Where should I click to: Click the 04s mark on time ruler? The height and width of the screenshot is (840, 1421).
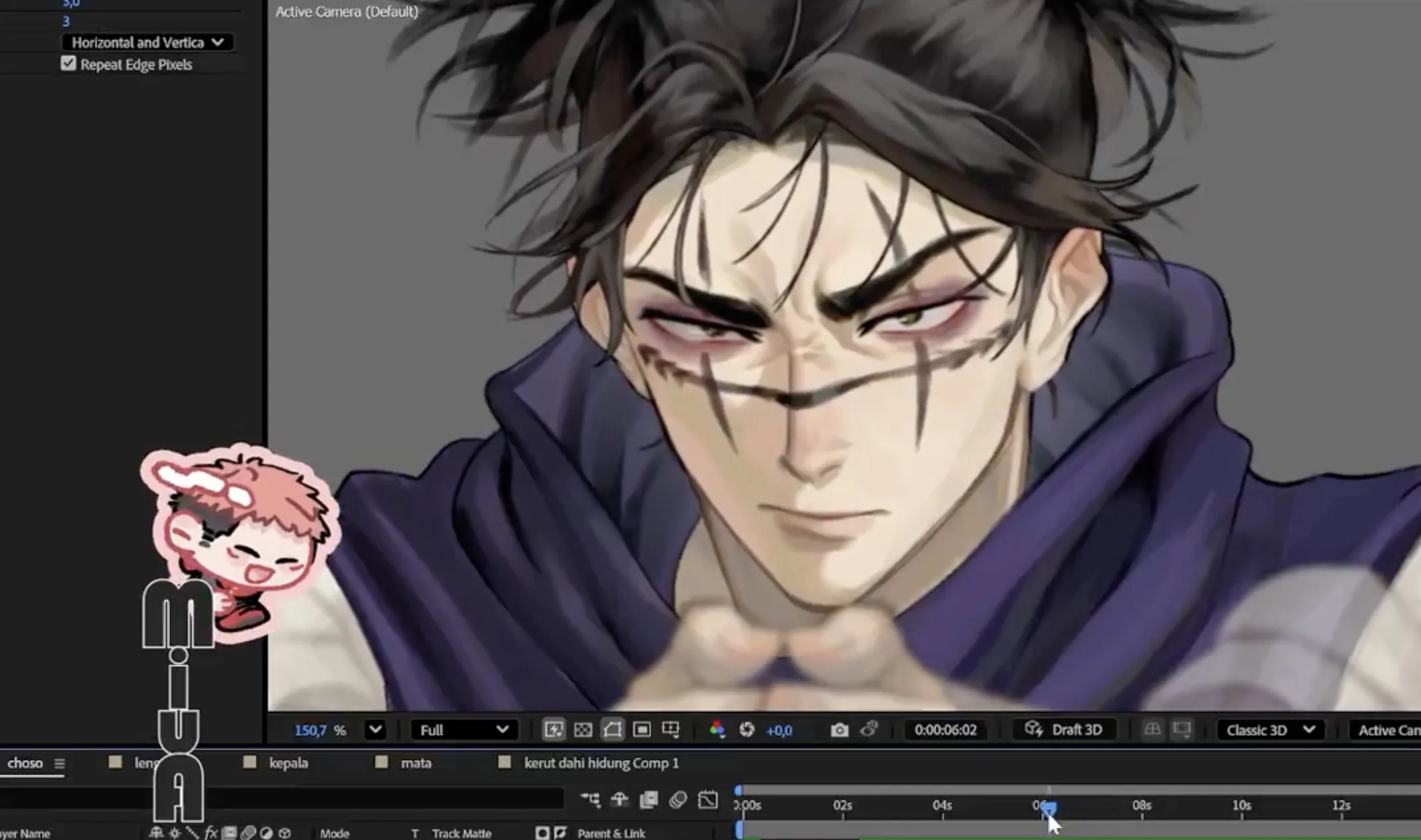[x=942, y=806]
